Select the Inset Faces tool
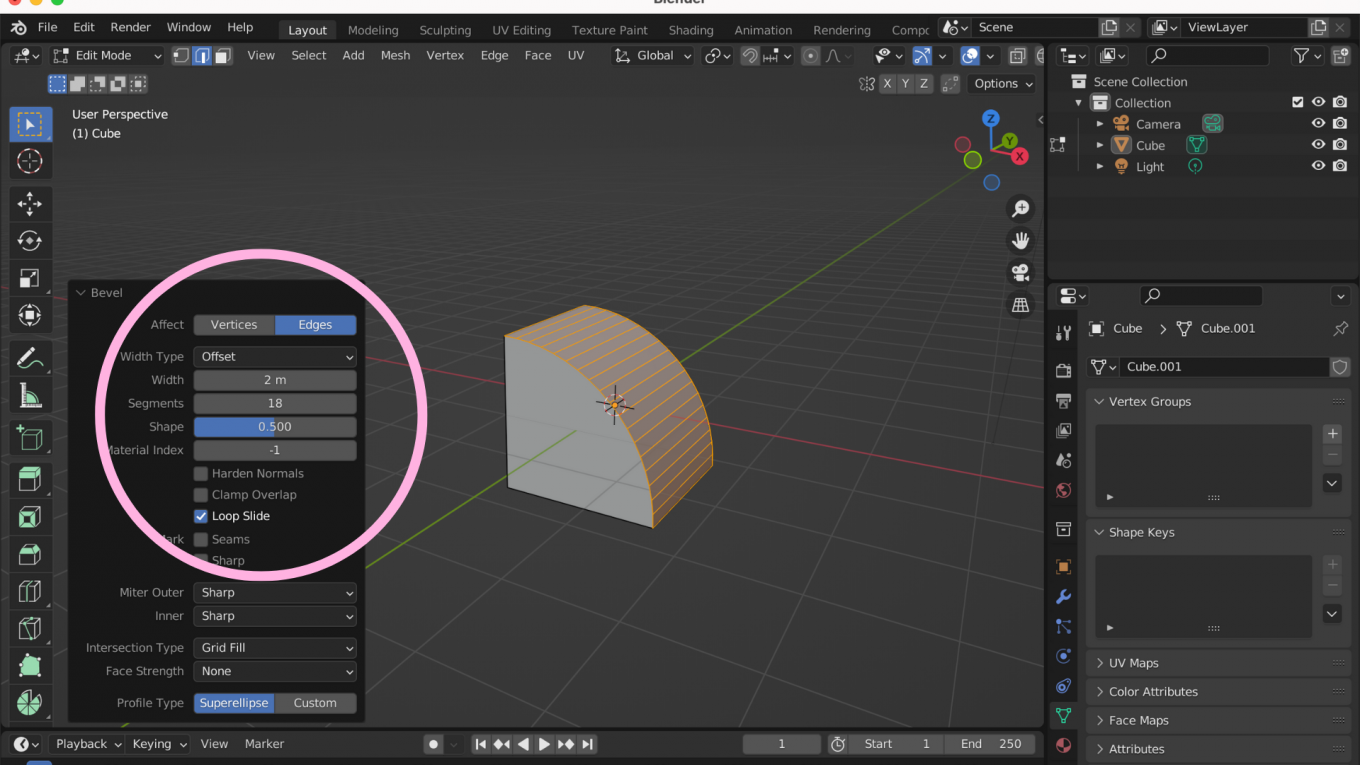1360x765 pixels. click(x=30, y=516)
